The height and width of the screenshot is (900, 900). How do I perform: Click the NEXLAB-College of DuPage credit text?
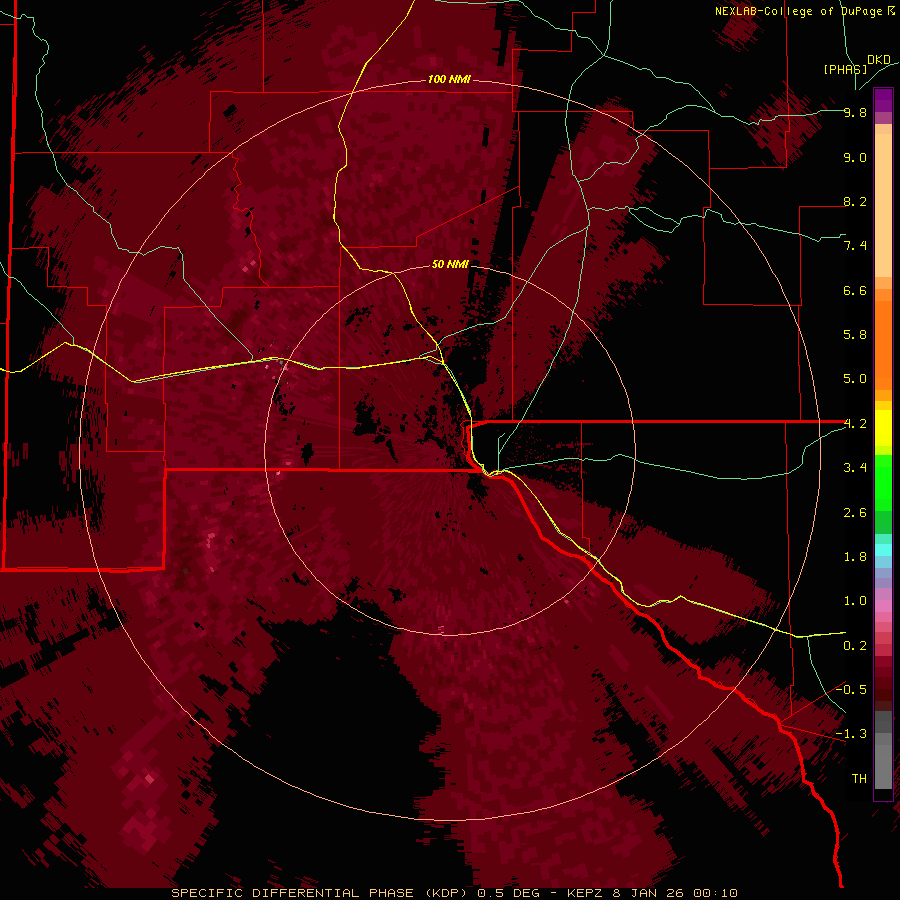(x=805, y=11)
